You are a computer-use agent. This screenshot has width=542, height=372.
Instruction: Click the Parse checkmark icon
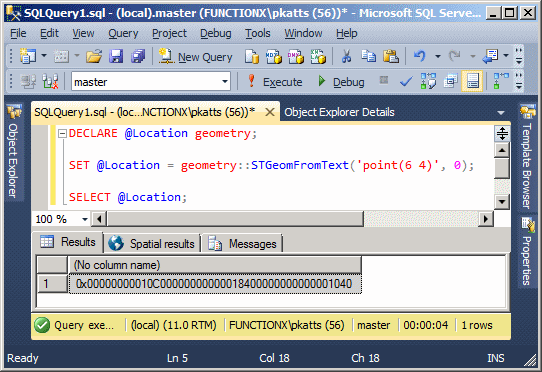(405, 82)
